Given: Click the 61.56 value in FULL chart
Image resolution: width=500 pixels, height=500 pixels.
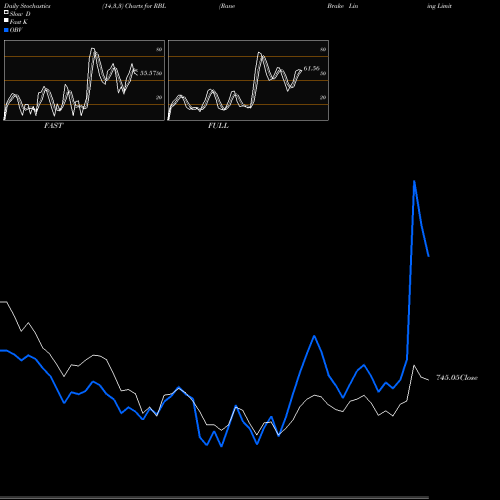Looking at the screenshot, I should pyautogui.click(x=312, y=68).
